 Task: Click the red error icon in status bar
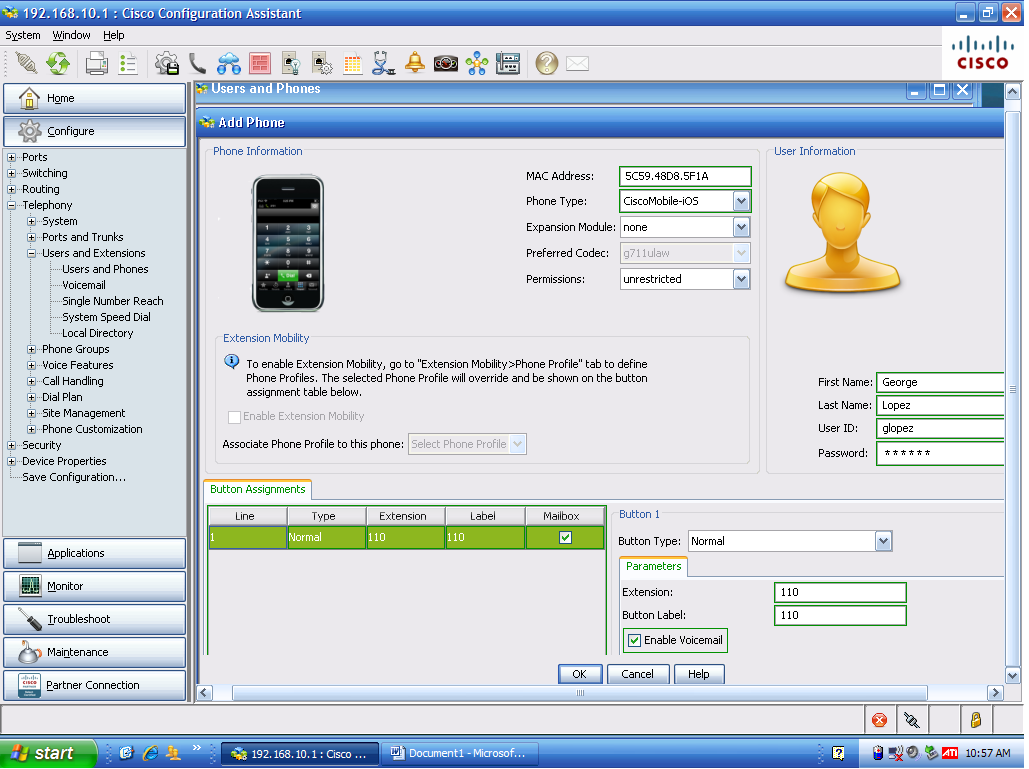[x=879, y=720]
